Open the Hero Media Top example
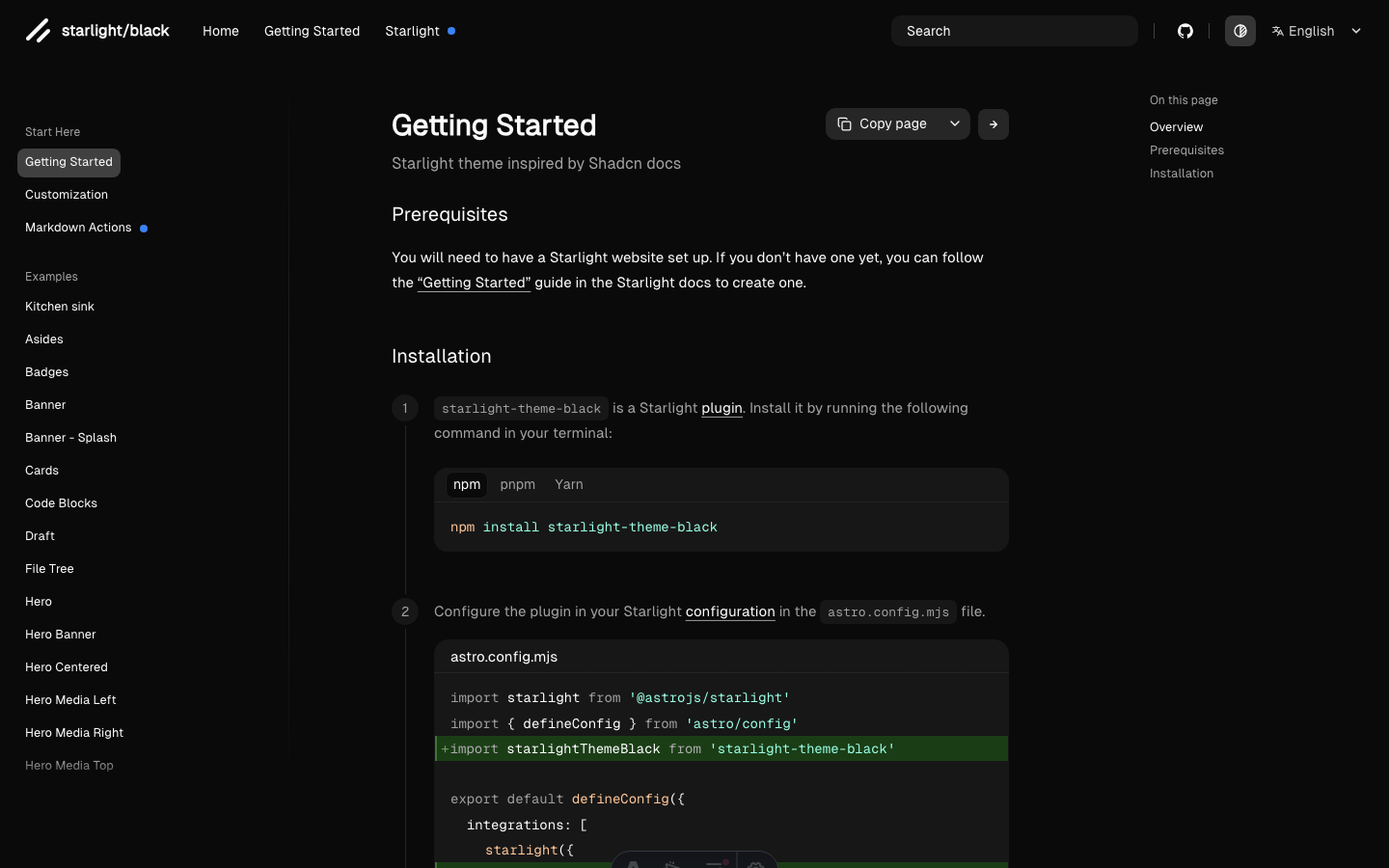The width and height of the screenshot is (1389, 868). 69,766
